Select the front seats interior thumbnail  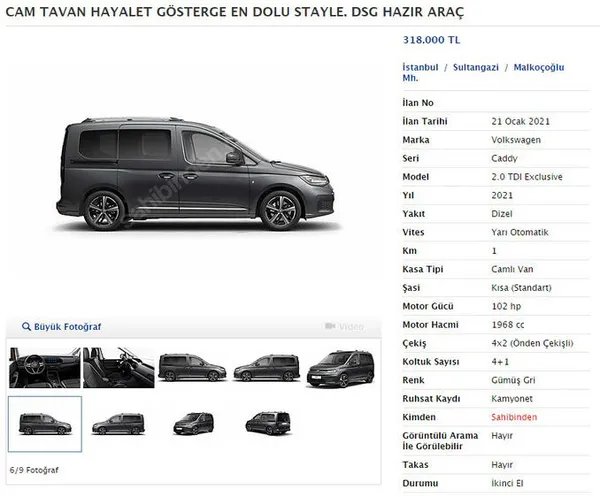[x=118, y=368]
